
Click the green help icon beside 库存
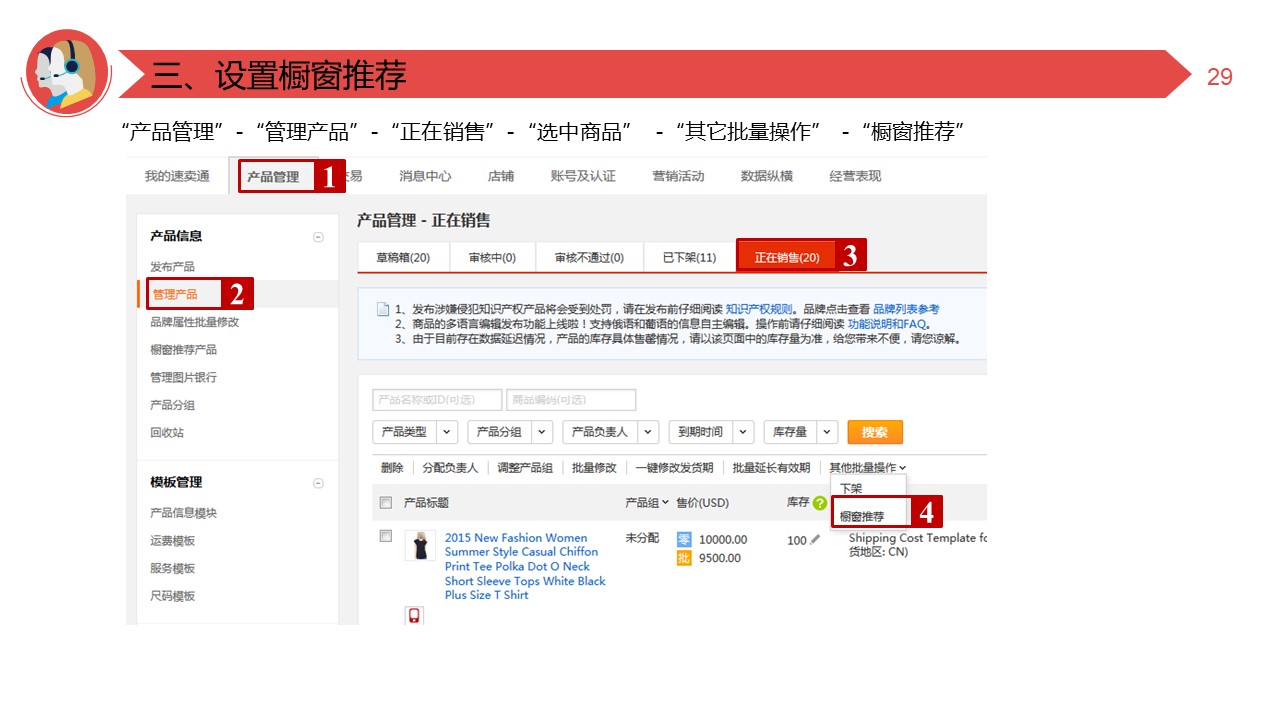click(x=820, y=503)
